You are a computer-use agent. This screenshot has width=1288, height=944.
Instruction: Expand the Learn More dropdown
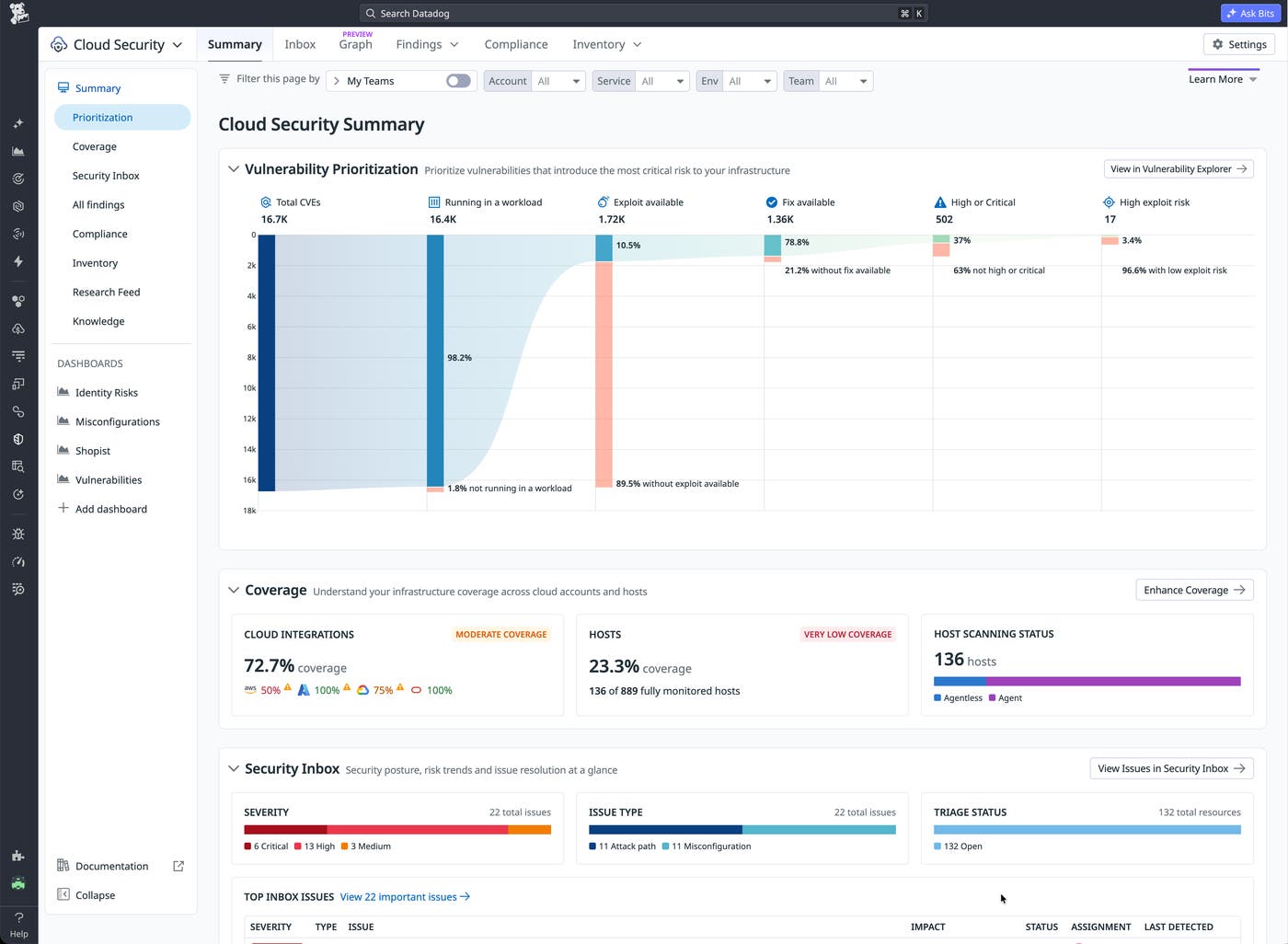[1223, 79]
